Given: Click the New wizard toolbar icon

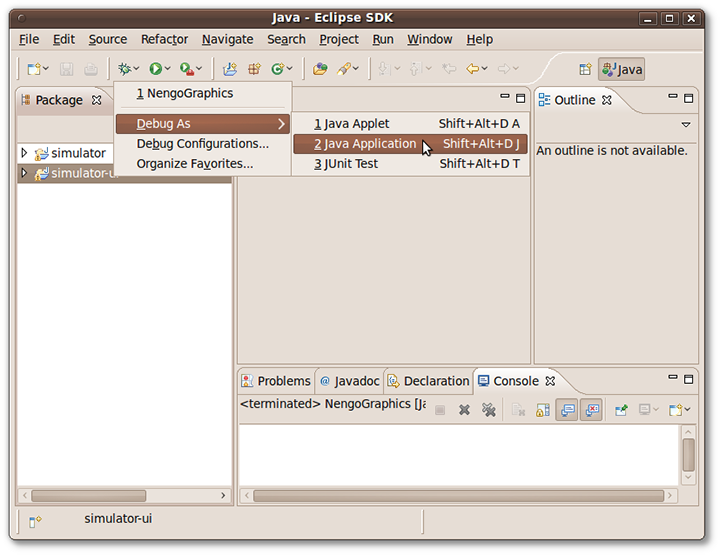Looking at the screenshot, I should pos(33,69).
